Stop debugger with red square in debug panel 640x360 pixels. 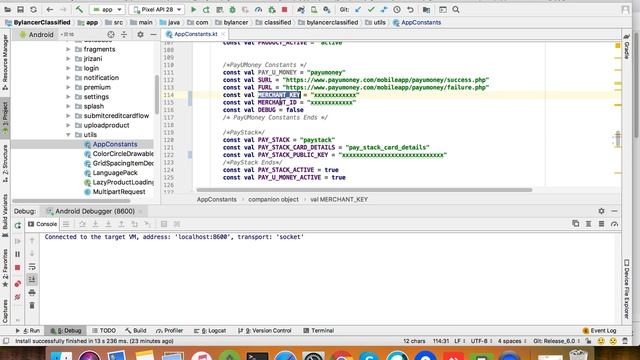[18, 268]
